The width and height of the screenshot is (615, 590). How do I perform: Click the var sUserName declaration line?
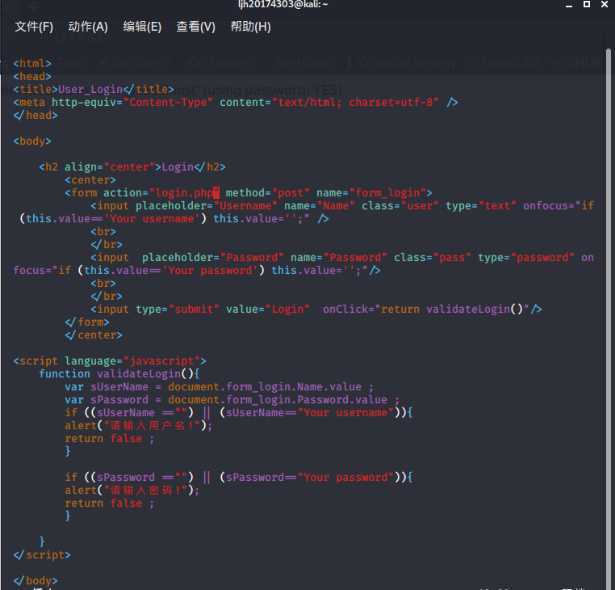point(219,387)
